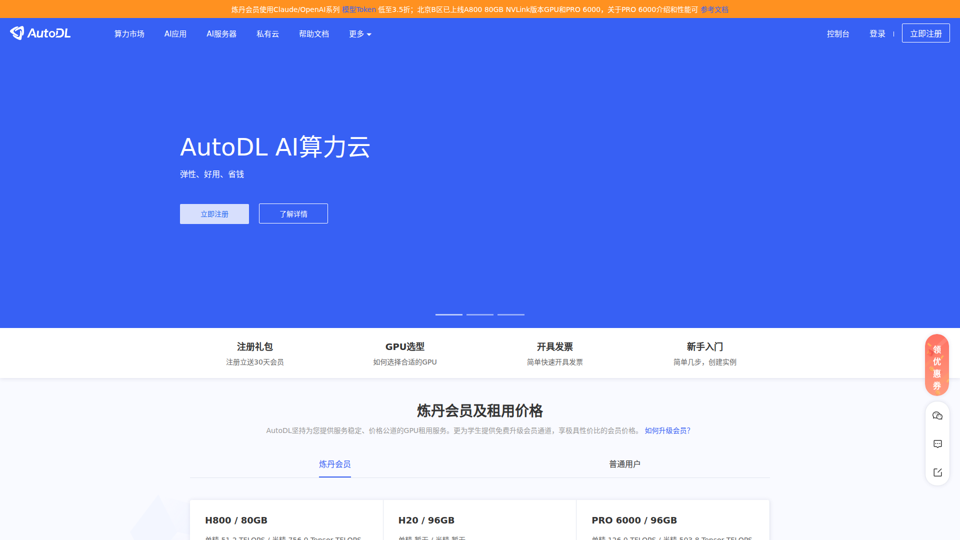Screen dimensions: 960x540
Task: Open GPU选型 quick link
Action: point(405,353)
